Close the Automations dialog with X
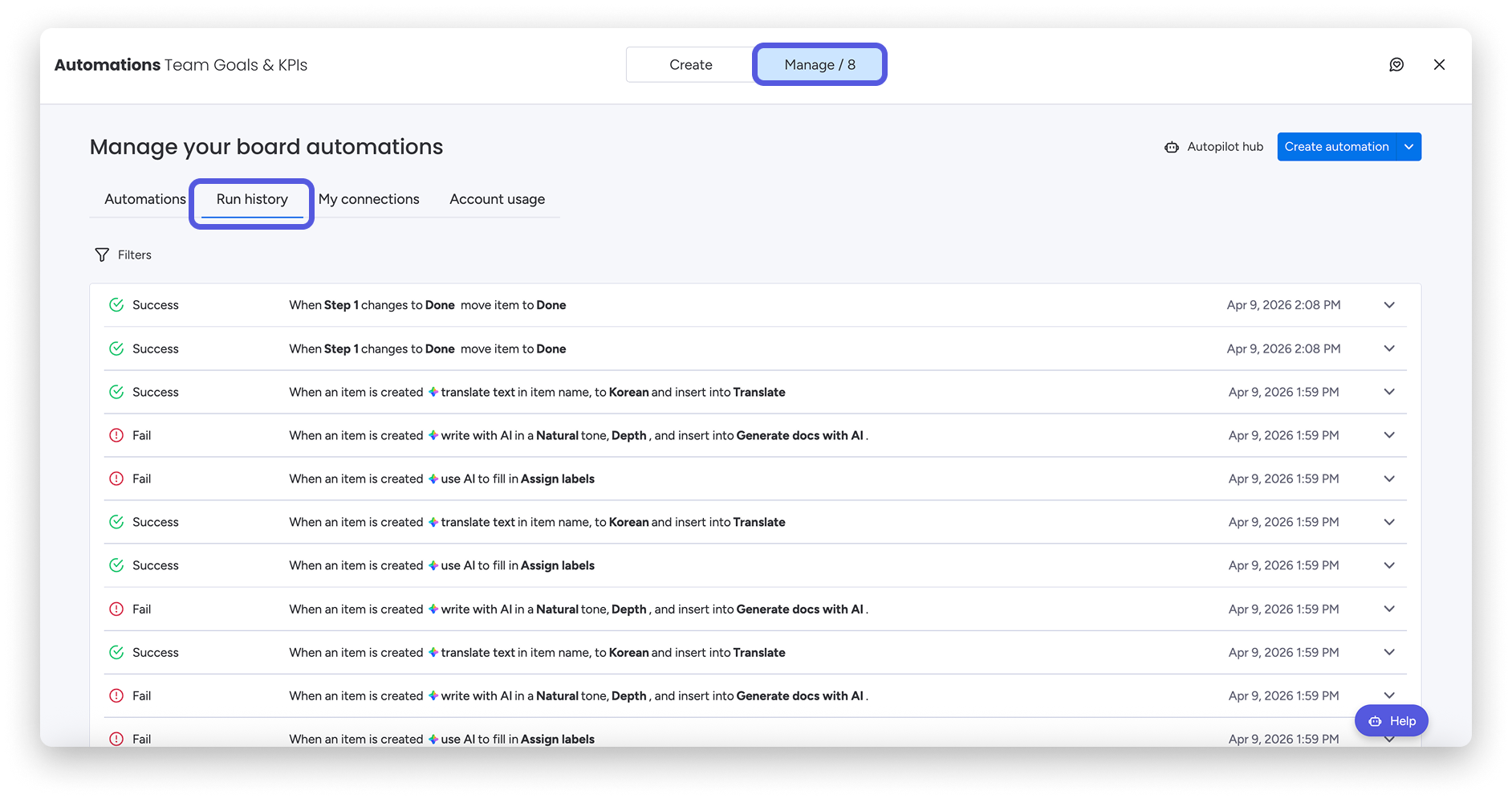Viewport: 1512px width, 799px height. [x=1439, y=65]
